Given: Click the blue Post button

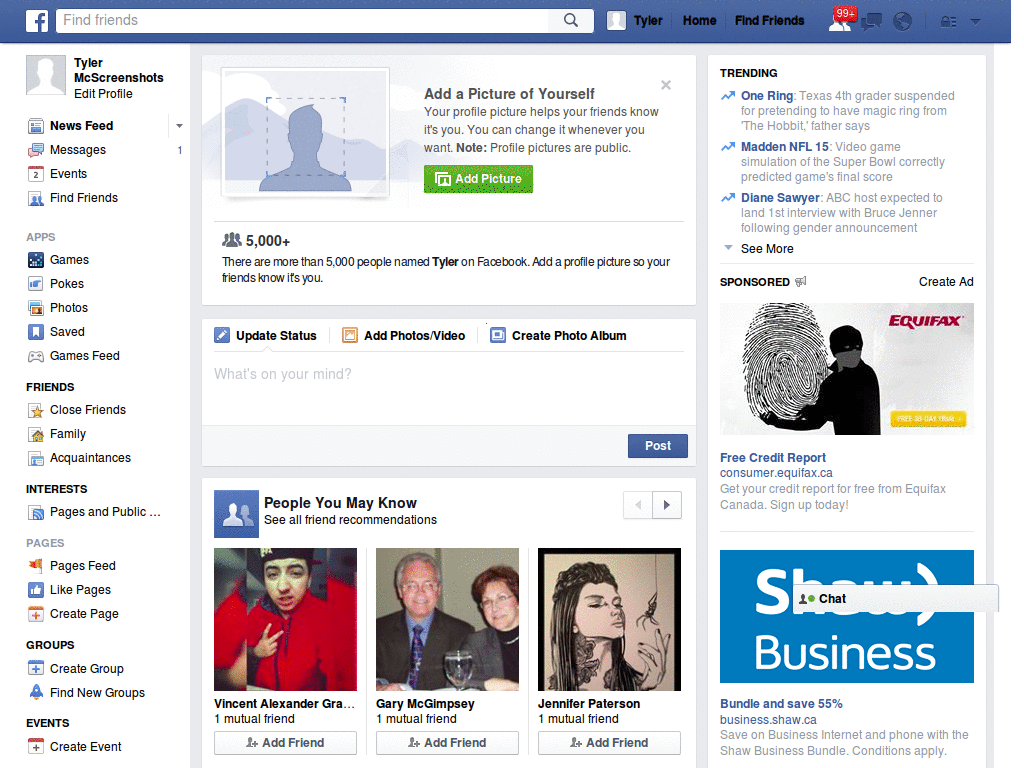Looking at the screenshot, I should click(658, 446).
